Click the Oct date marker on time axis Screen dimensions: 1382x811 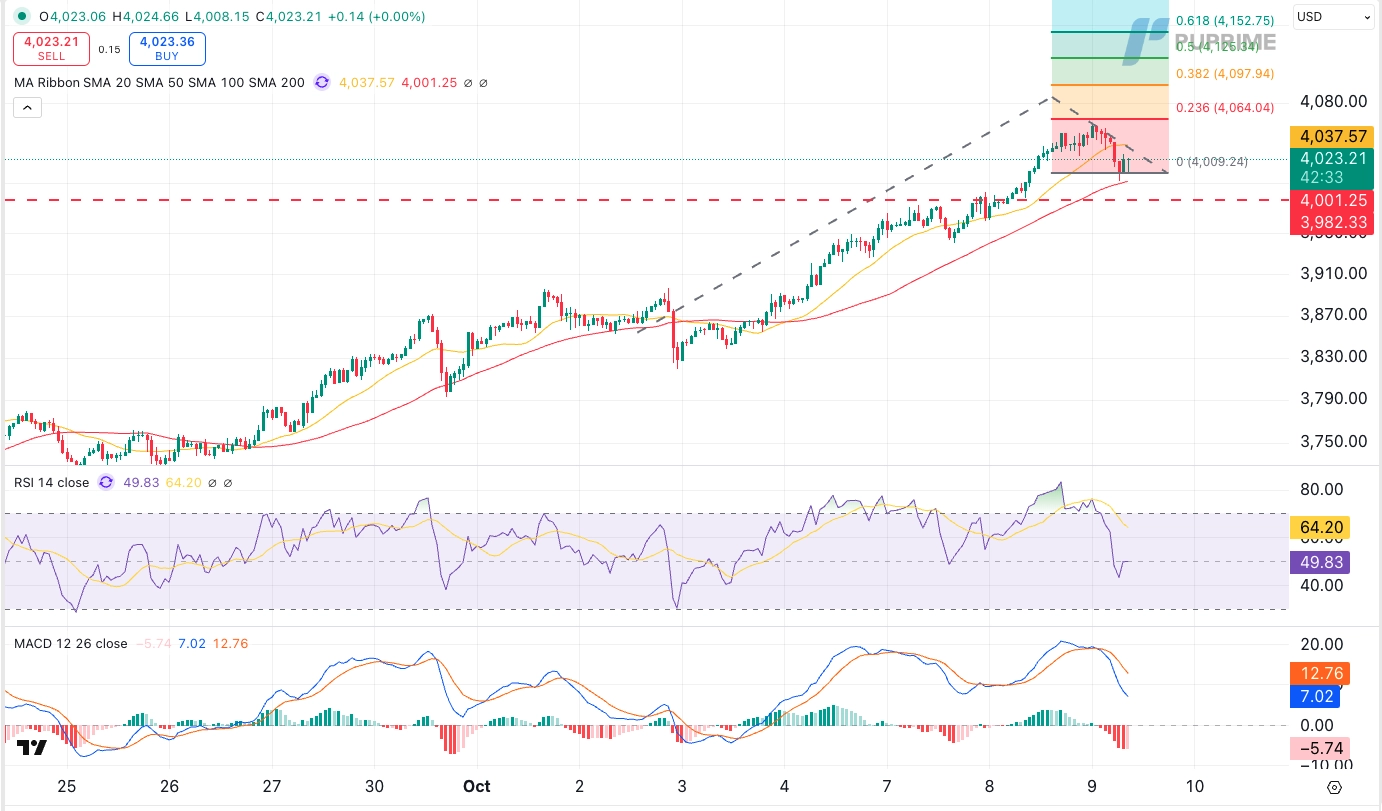coord(476,786)
